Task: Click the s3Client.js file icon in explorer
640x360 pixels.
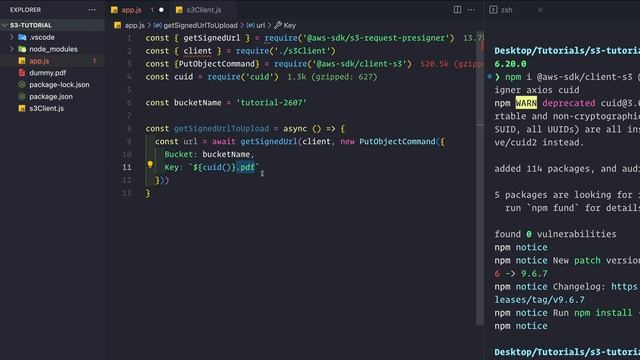Action: pos(22,108)
